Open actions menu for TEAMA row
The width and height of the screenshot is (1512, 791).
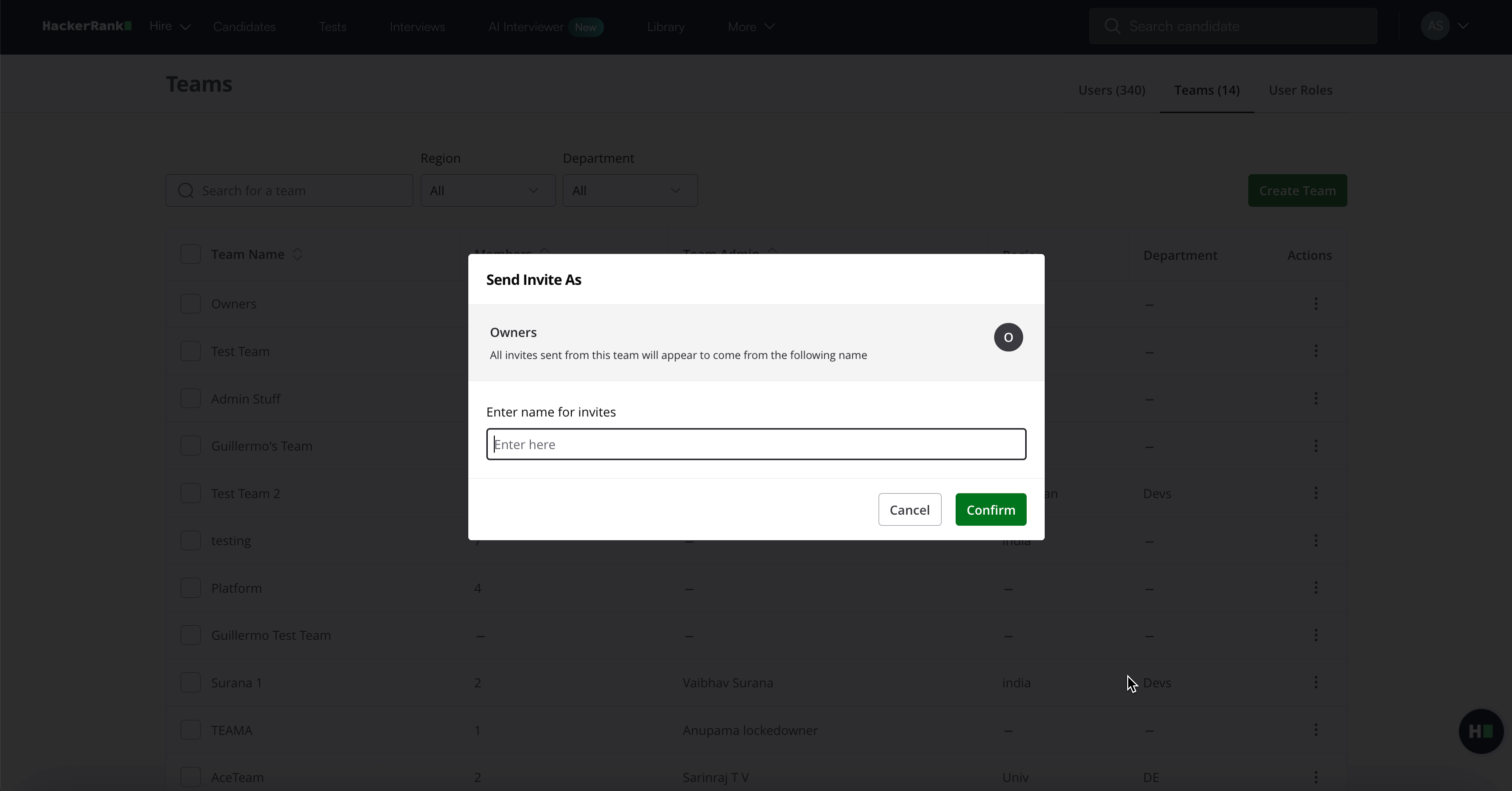click(1315, 730)
